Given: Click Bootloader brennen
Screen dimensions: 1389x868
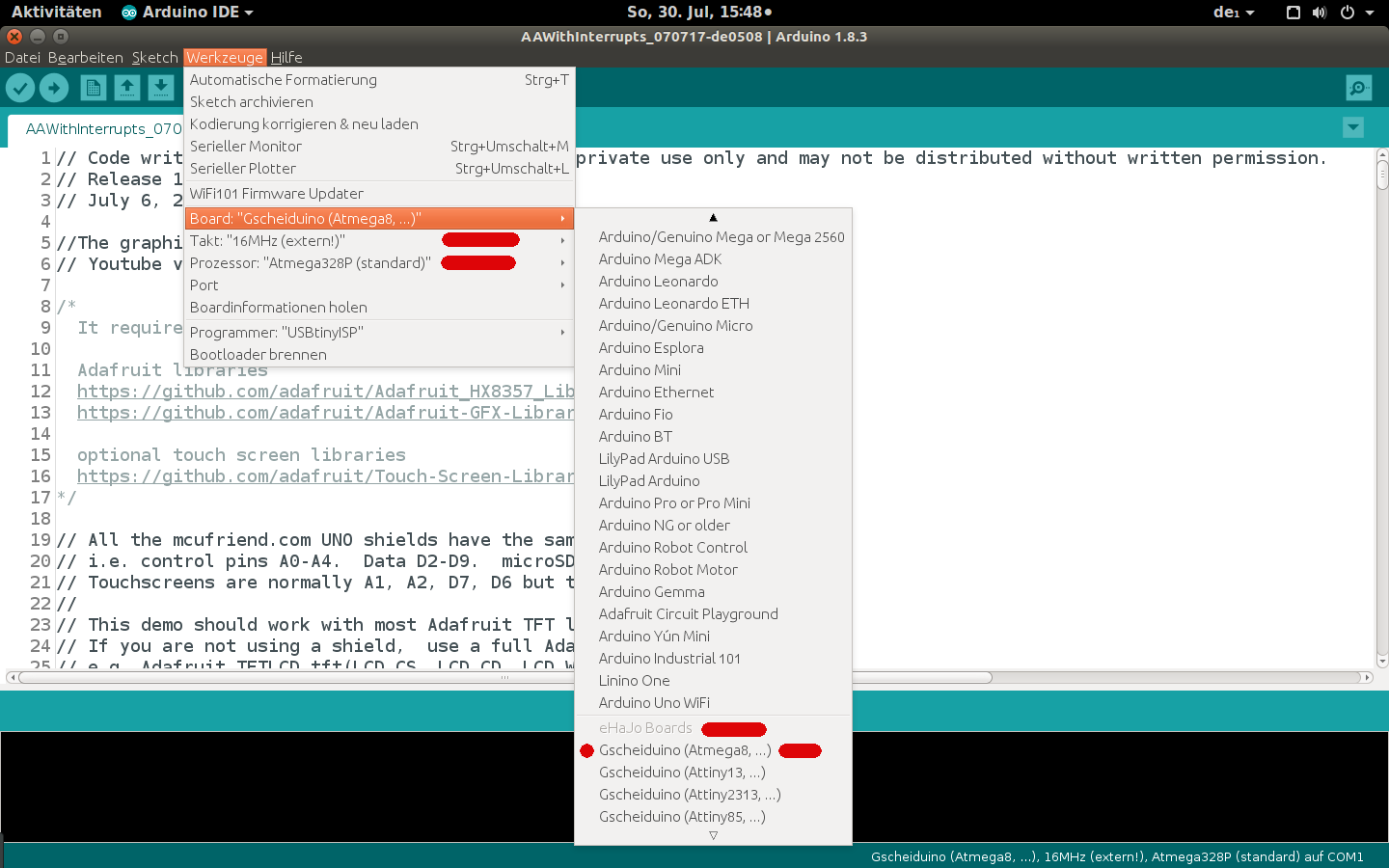Looking at the screenshot, I should [x=379, y=355].
